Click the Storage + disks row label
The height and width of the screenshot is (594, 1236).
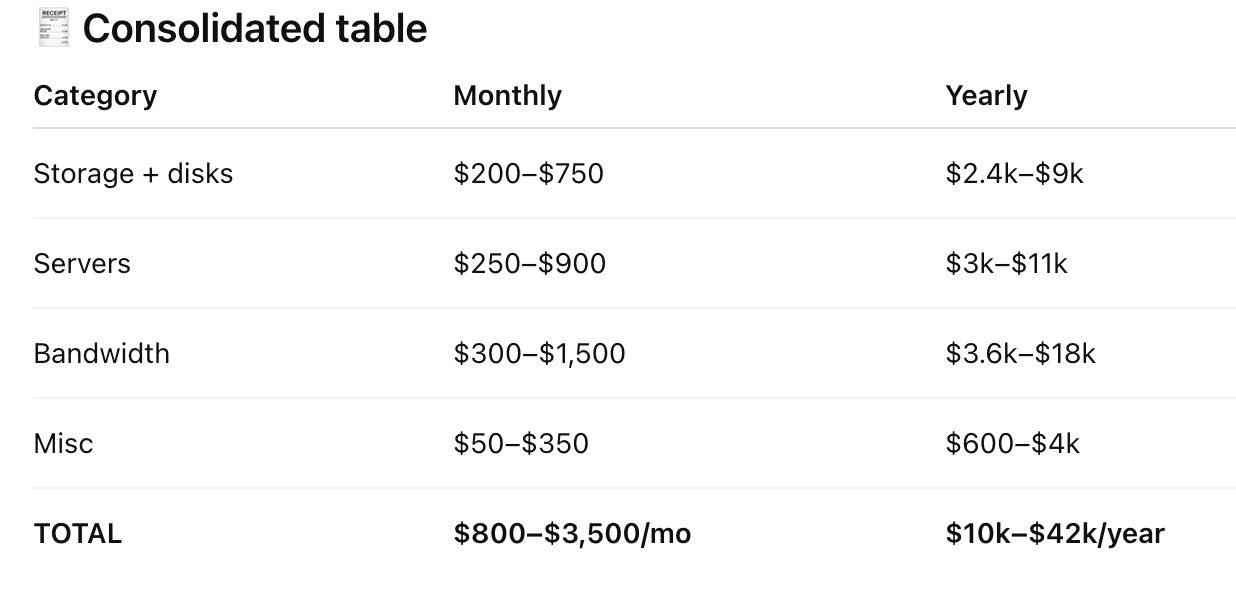133,174
